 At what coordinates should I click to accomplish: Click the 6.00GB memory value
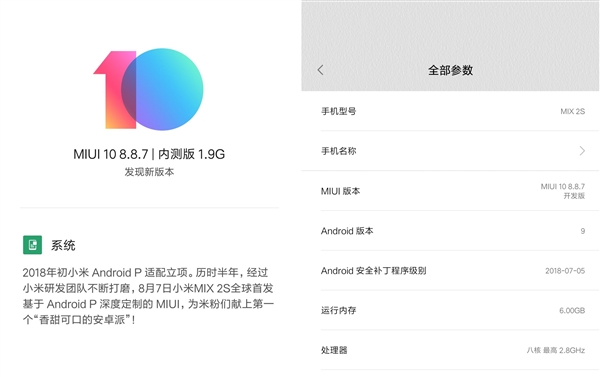(x=572, y=310)
